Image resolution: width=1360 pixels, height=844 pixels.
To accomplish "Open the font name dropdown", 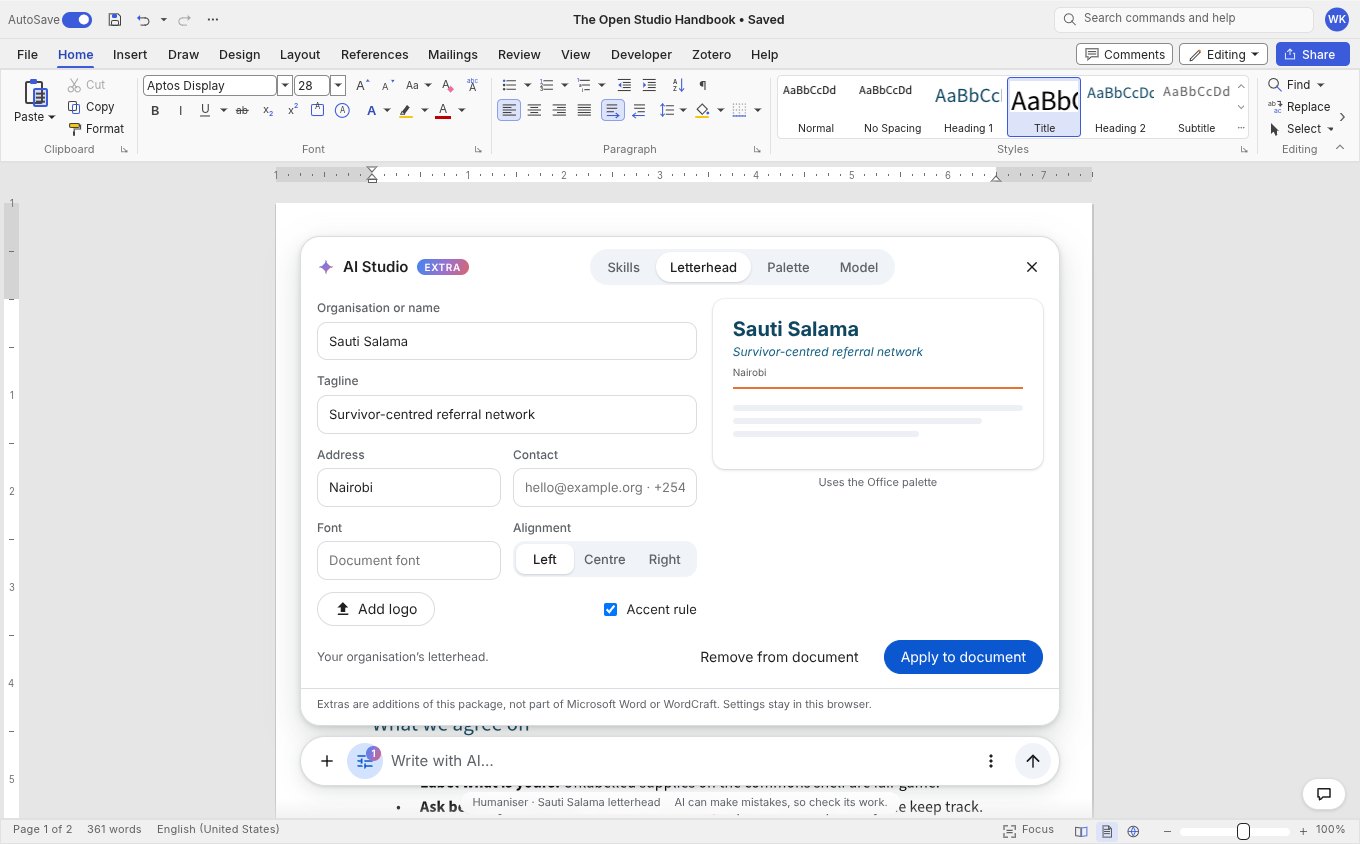I will coord(285,86).
